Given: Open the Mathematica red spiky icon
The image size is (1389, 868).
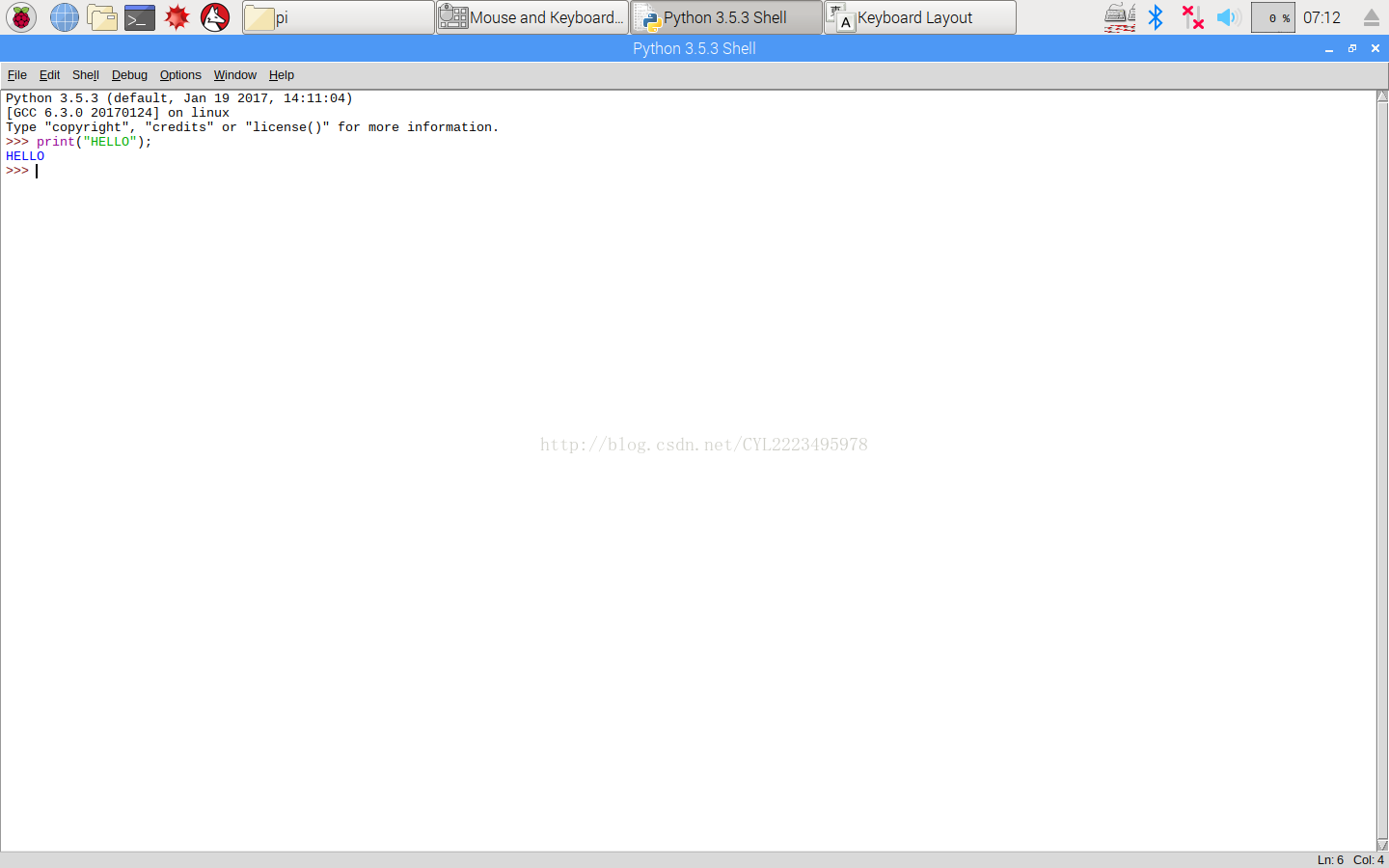Looking at the screenshot, I should coord(177,17).
